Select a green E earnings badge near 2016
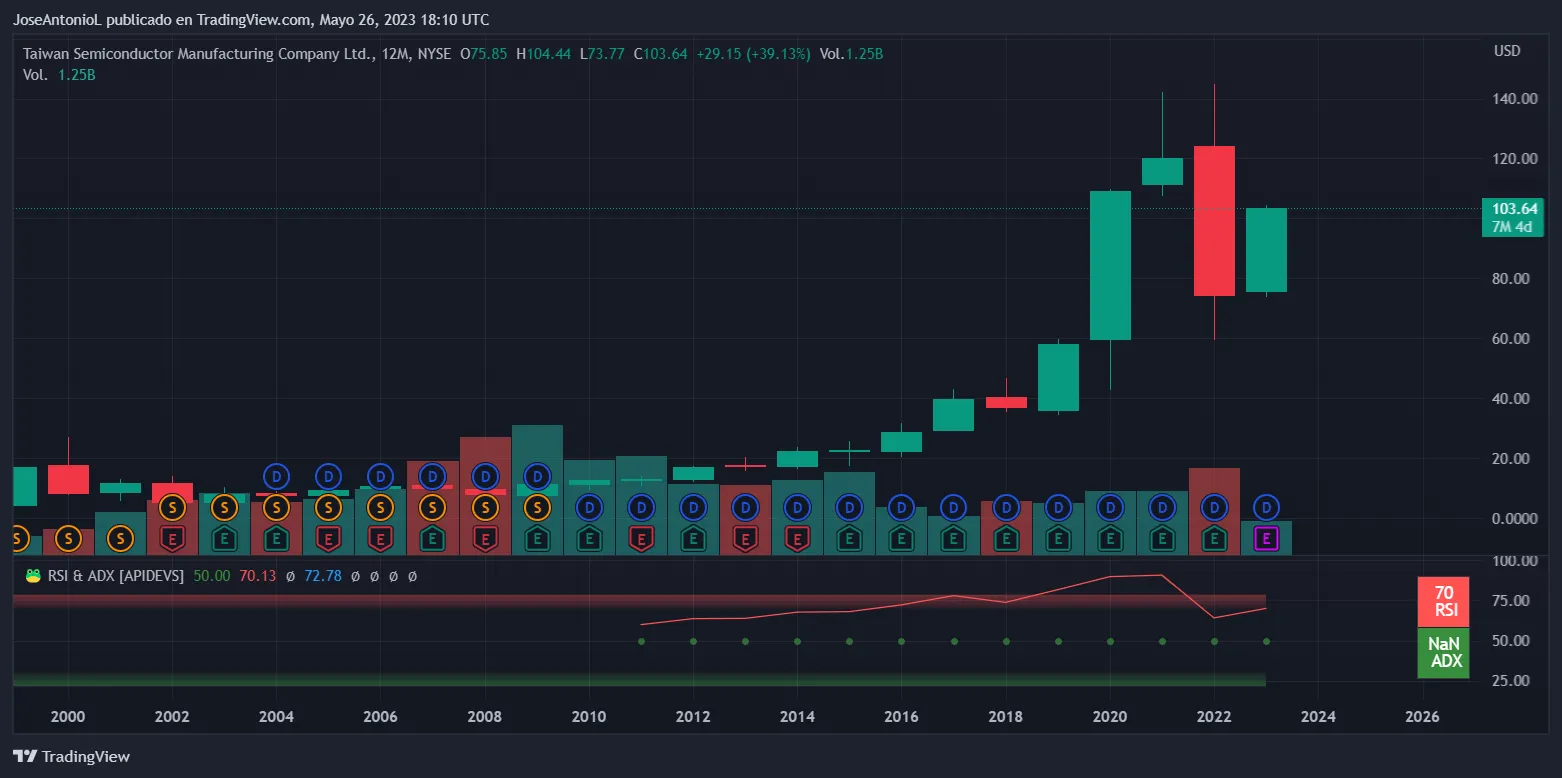 click(901, 539)
